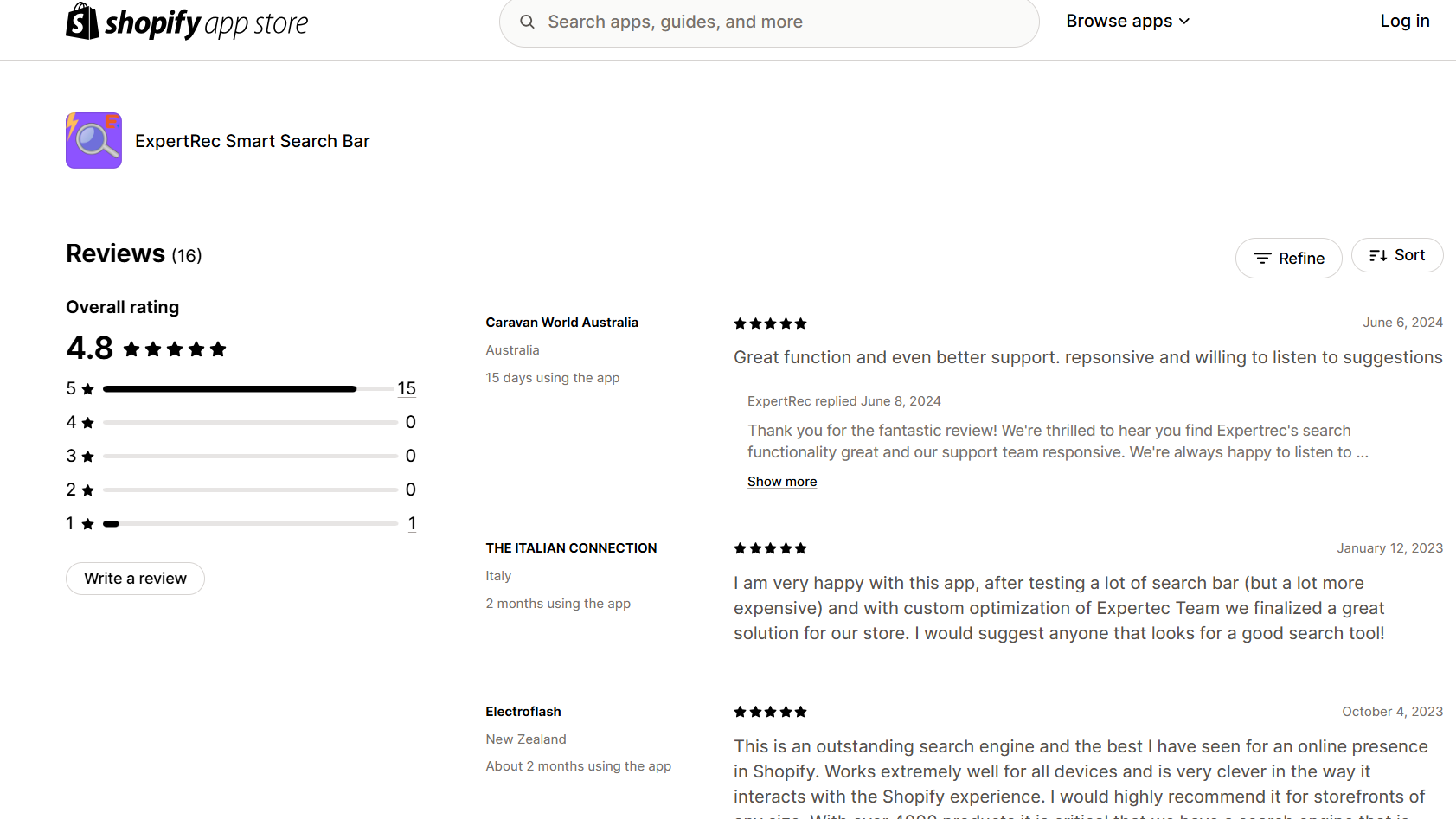Expand the Browse apps dropdown
This screenshot has height=819, width=1456.
pyautogui.click(x=1127, y=21)
